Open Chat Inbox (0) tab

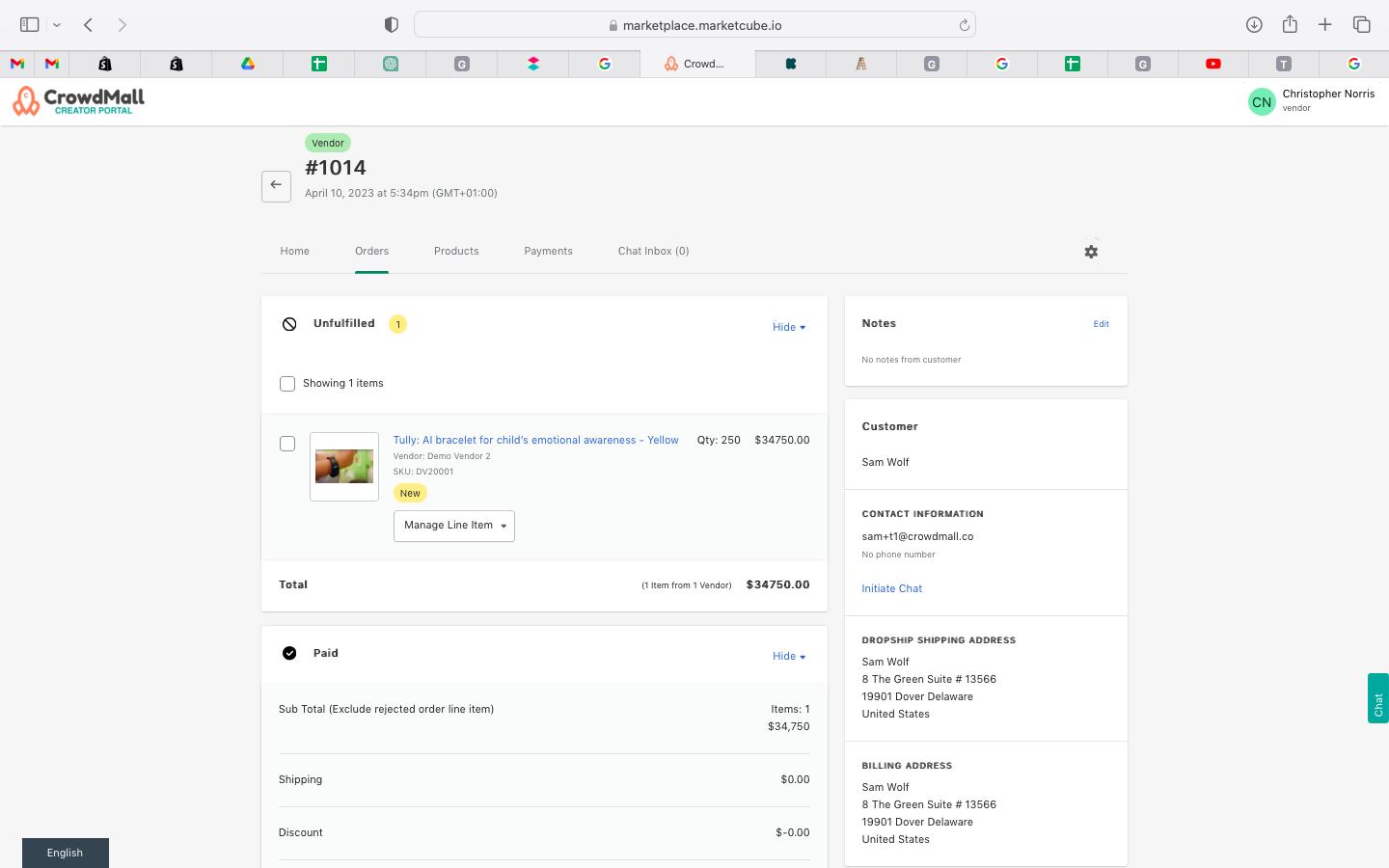[654, 251]
